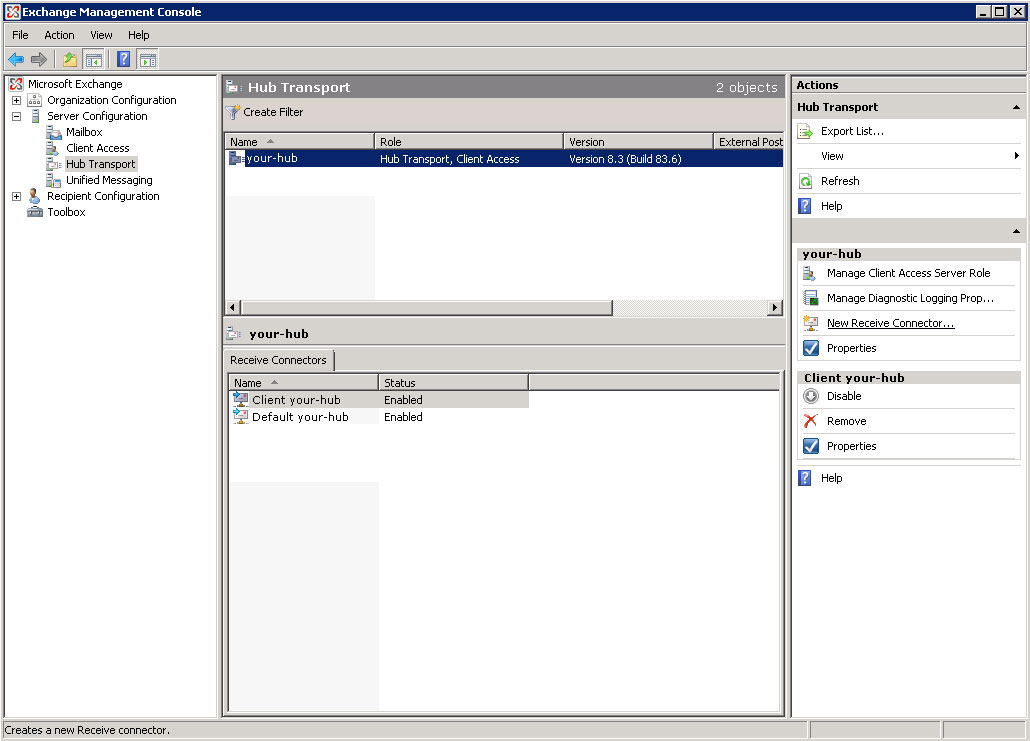Click the server list horizontal scrollbar thumb
1030x741 pixels.
(427, 307)
